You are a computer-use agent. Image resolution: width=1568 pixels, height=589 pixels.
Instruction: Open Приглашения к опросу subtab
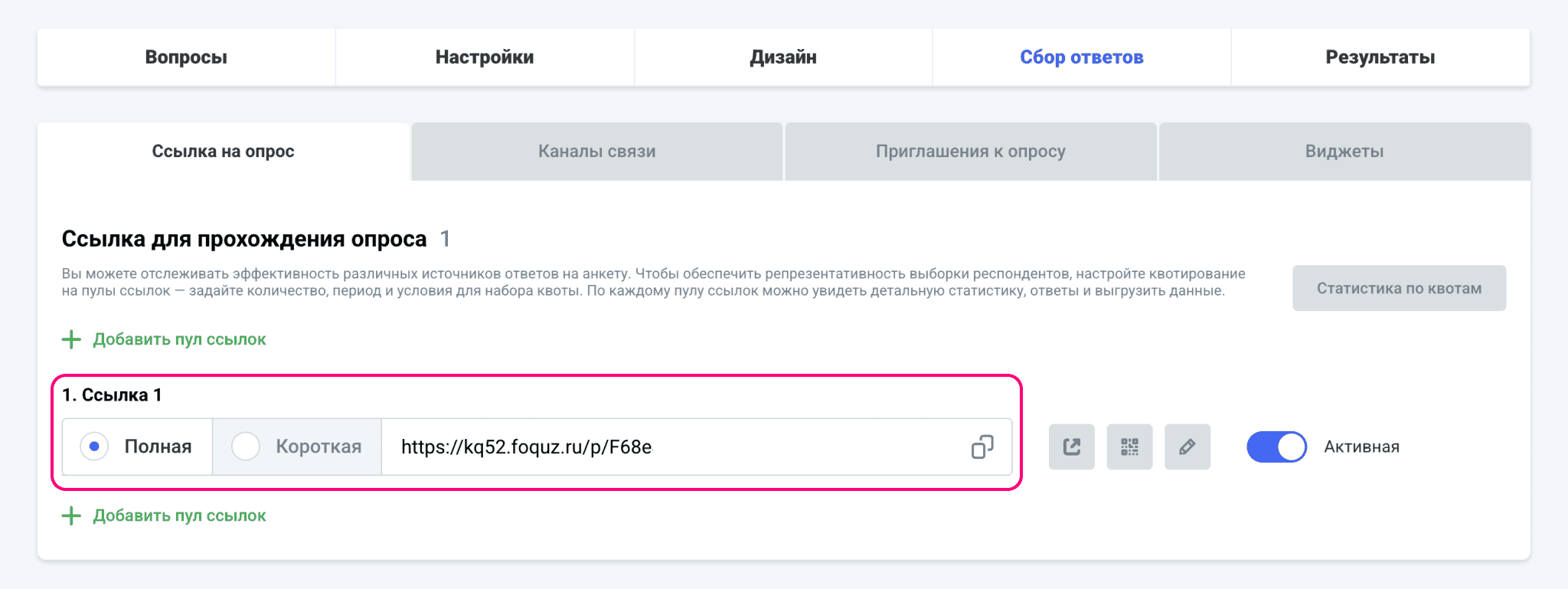[970, 152]
